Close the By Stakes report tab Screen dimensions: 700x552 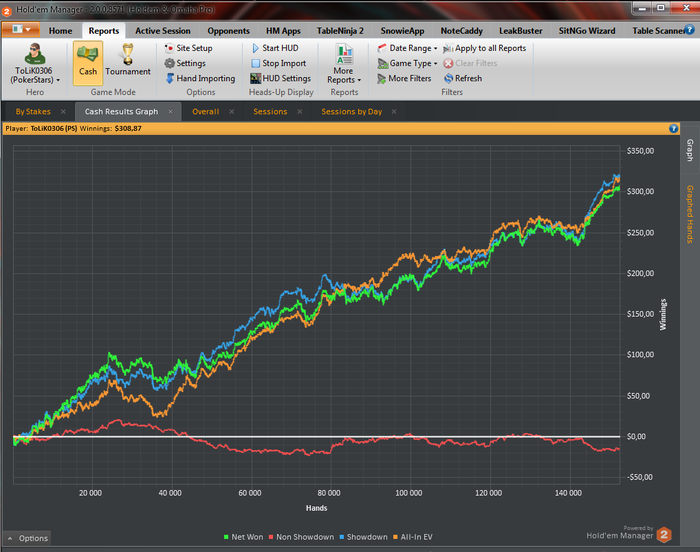click(x=63, y=112)
